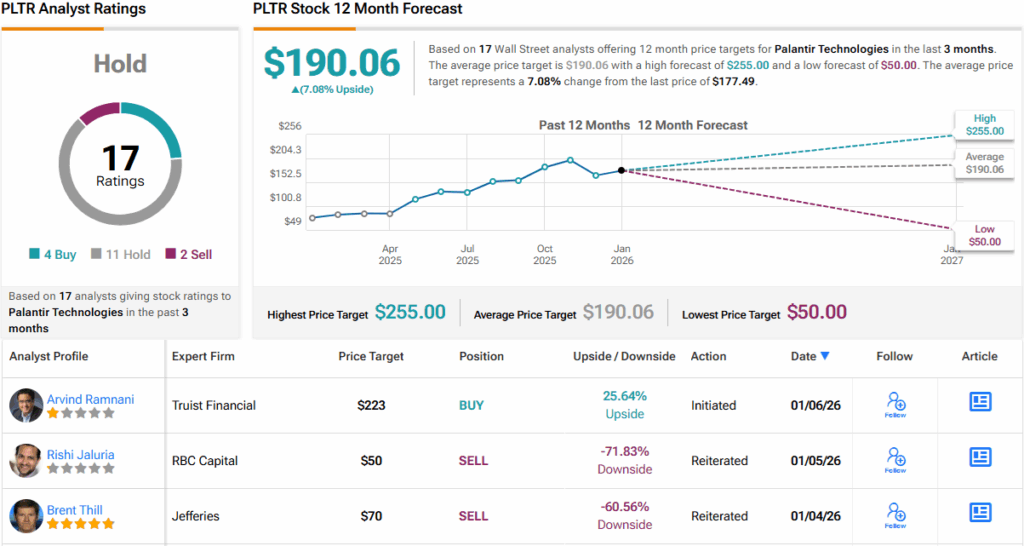1024x546 pixels.
Task: Open the article for RBC Capital rating
Action: coord(980,458)
